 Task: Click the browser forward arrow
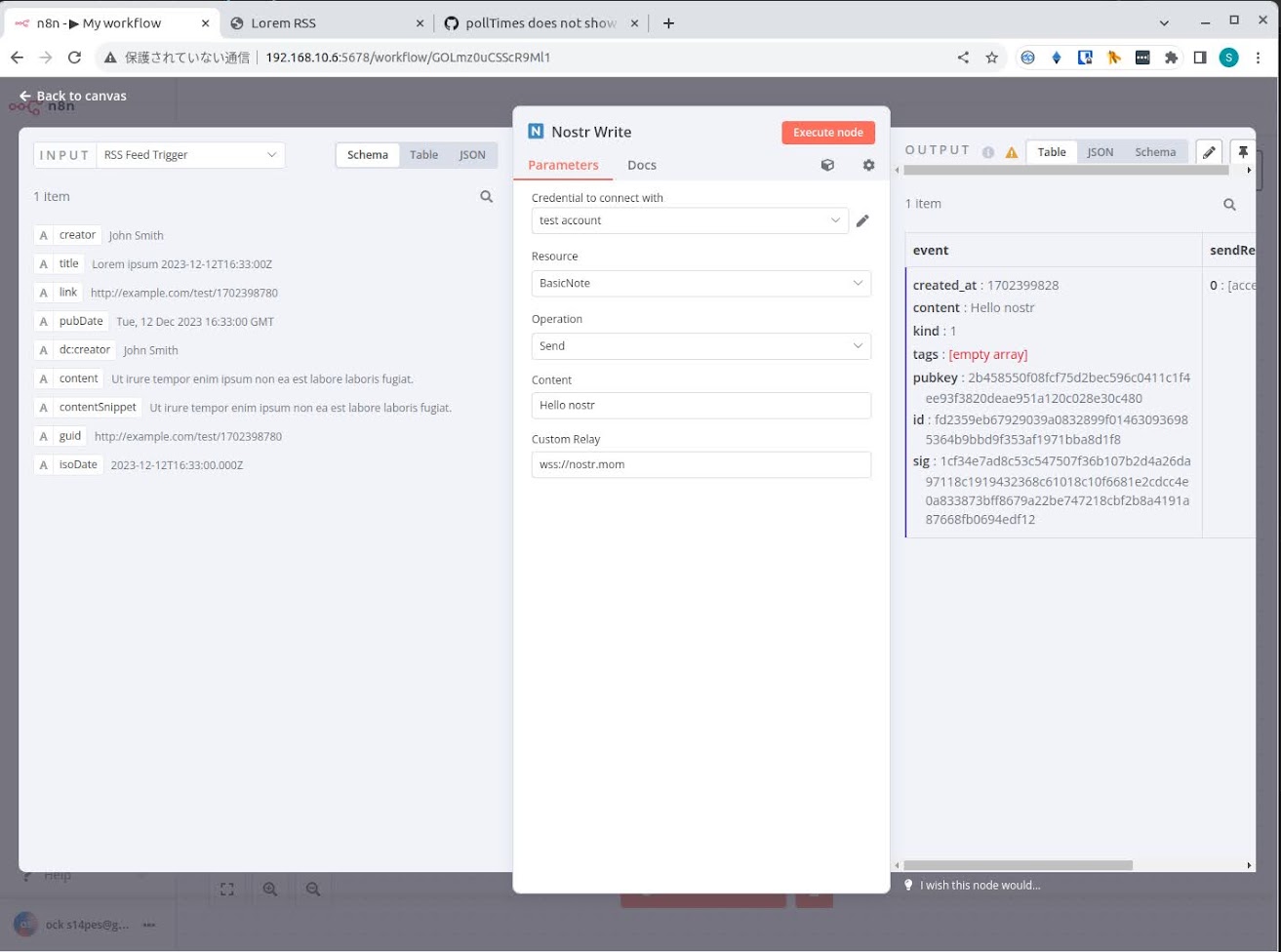coord(46,58)
